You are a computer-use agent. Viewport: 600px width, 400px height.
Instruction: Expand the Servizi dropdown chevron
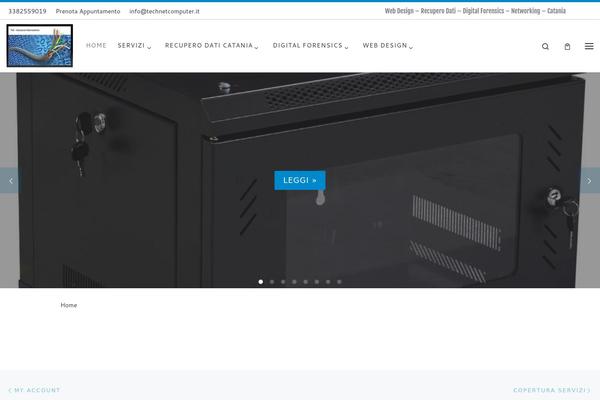149,47
